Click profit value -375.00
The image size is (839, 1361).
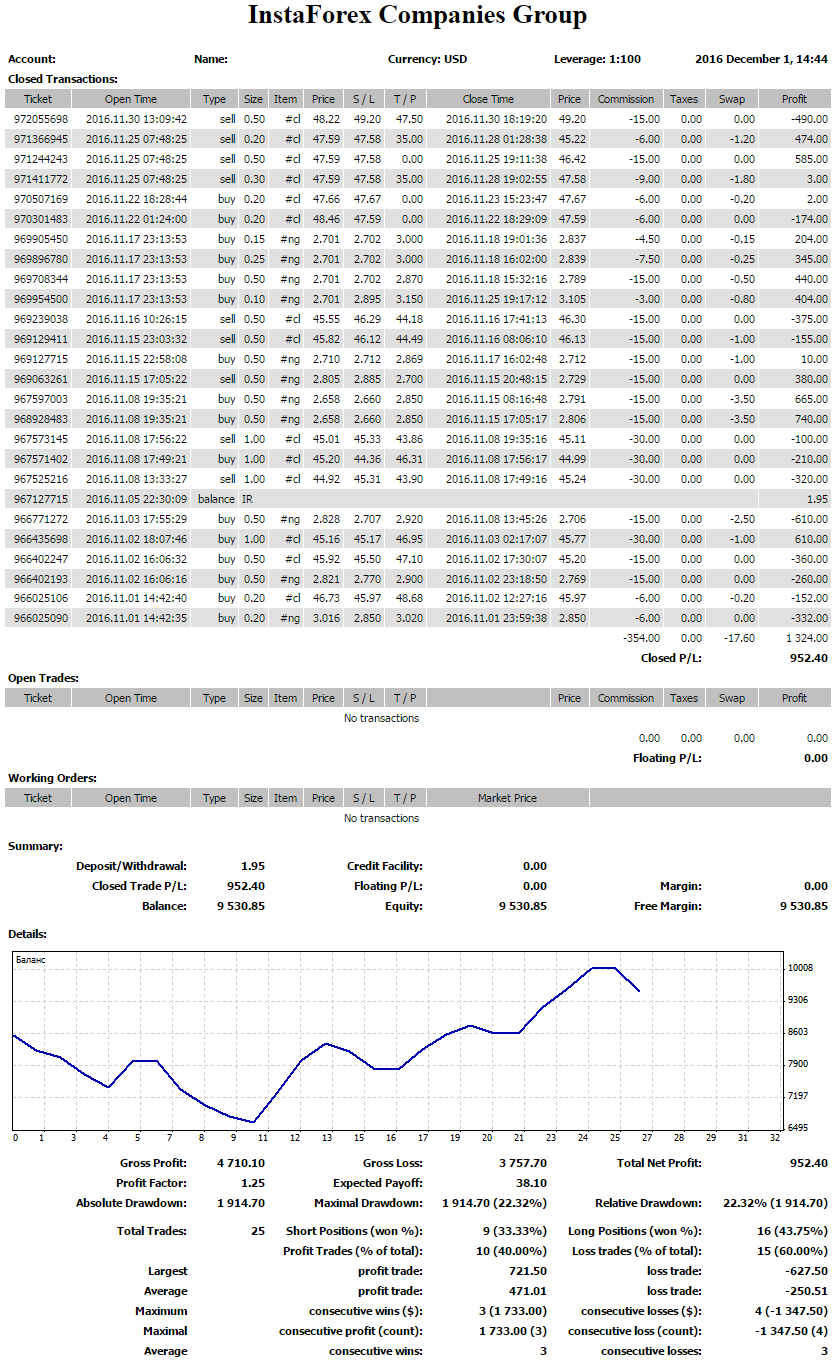[x=808, y=319]
